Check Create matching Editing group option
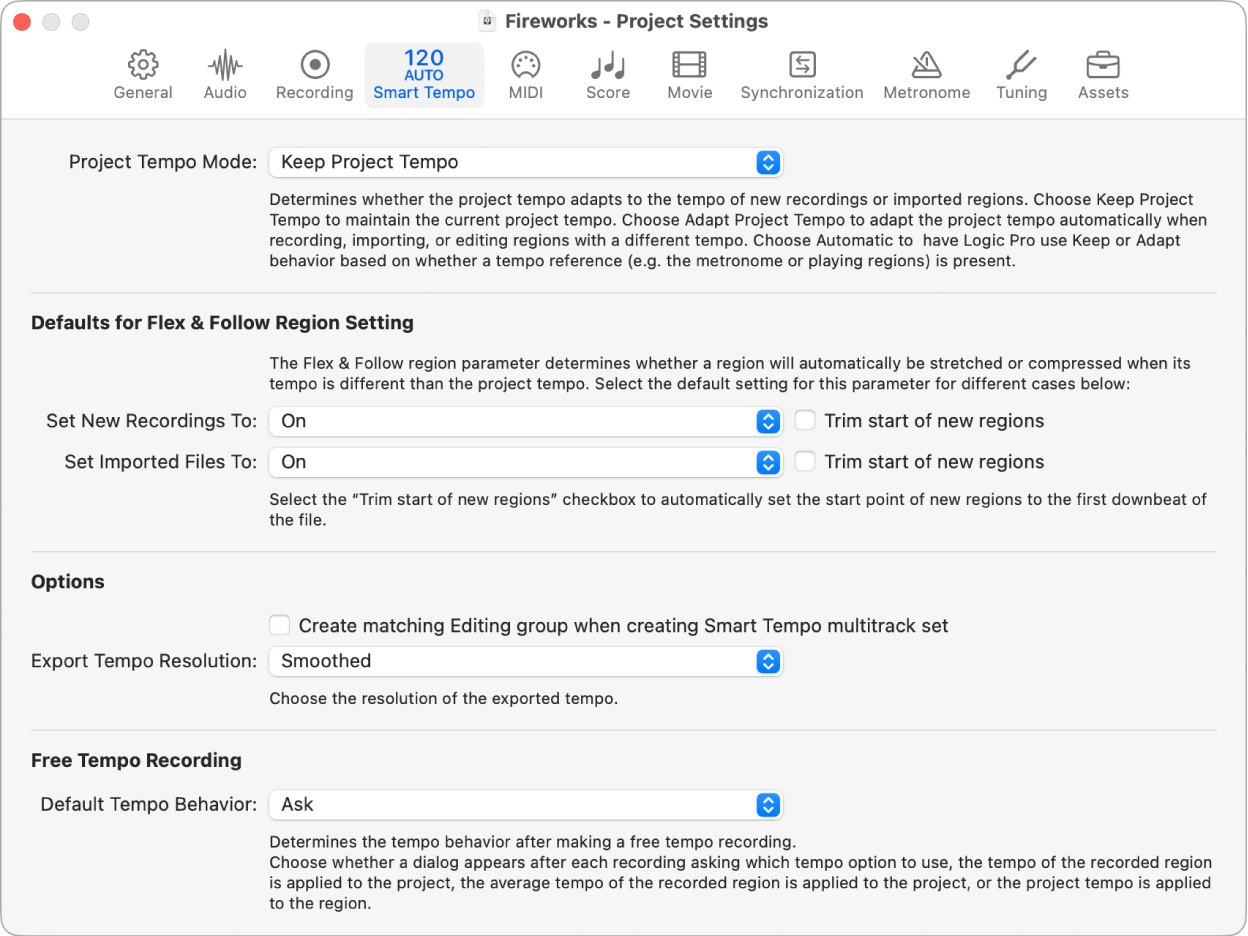This screenshot has width=1248, height=936. point(279,624)
